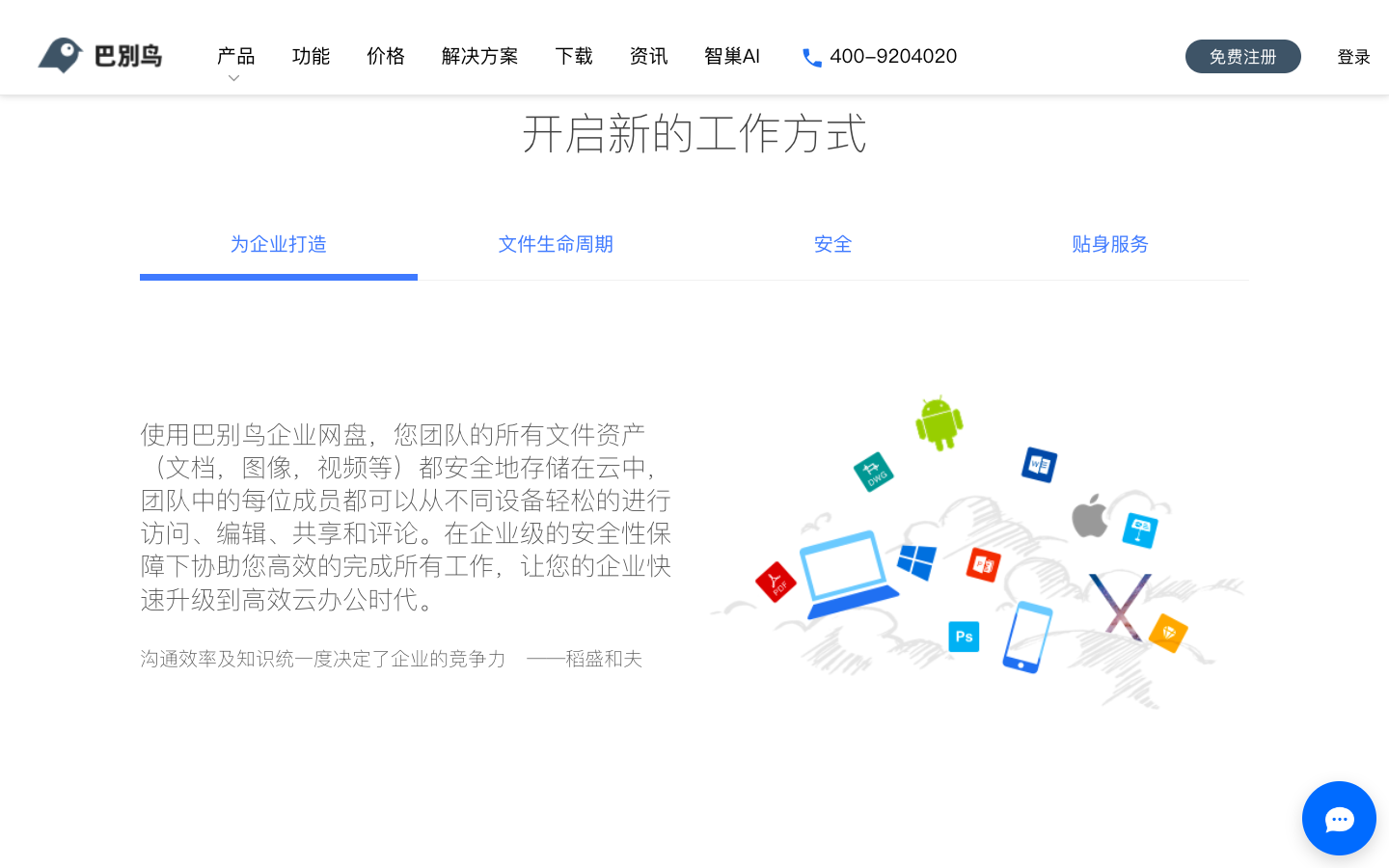The image size is (1389, 868).
Task: Select 下载 in the navigation bar
Action: 574,56
